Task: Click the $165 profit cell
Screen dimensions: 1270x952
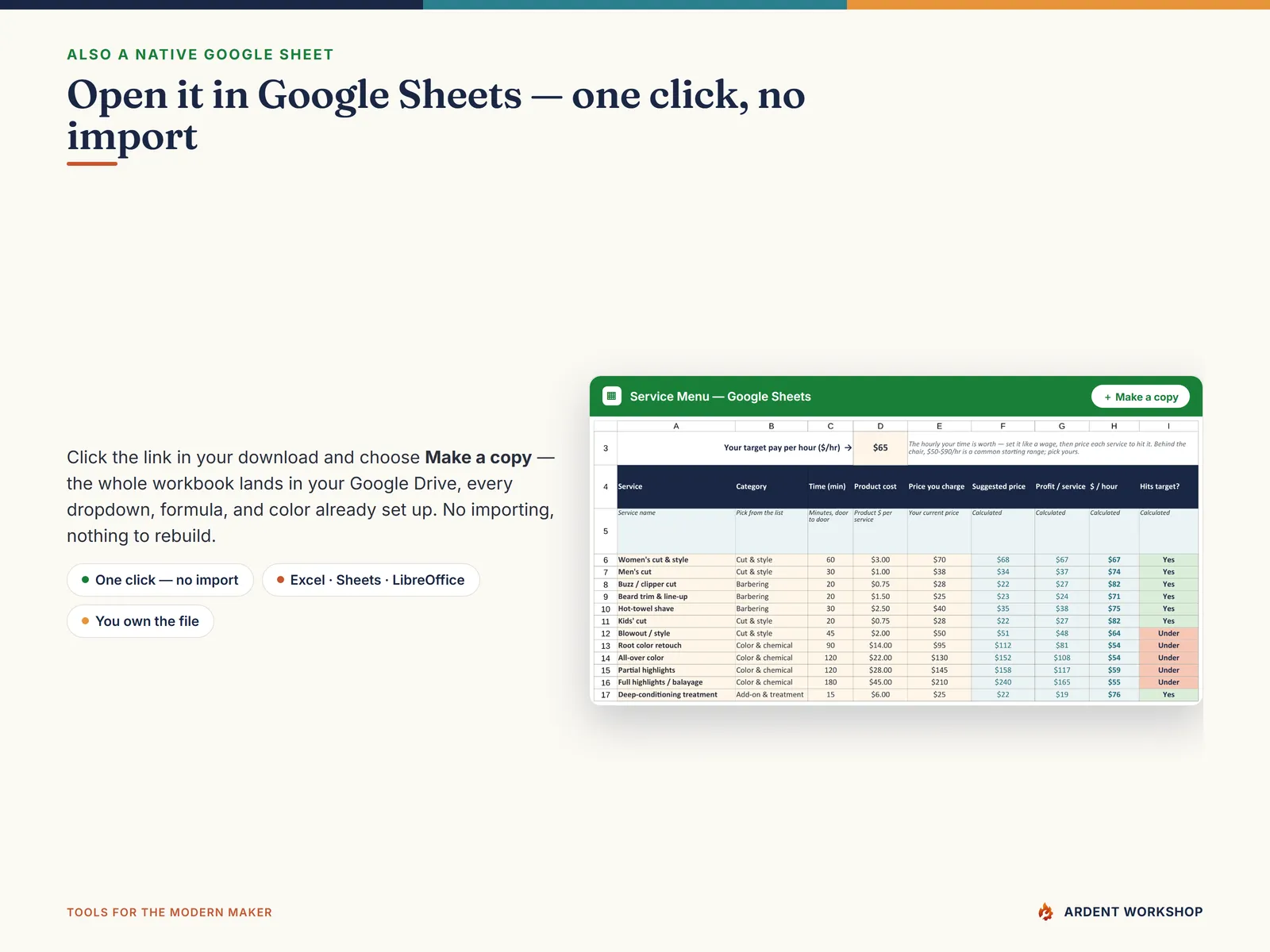Action: [x=1062, y=682]
